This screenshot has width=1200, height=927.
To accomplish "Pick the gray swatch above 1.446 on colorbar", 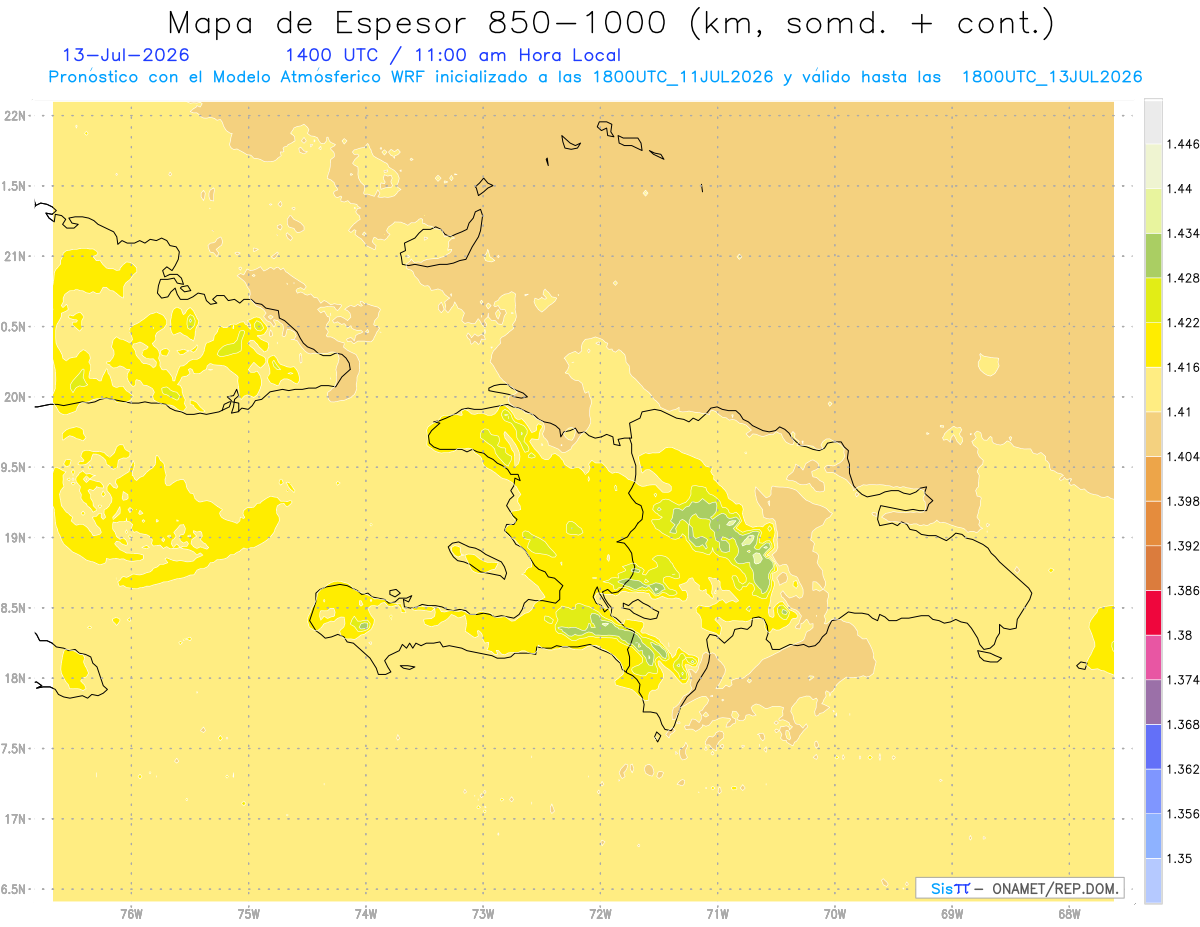I will pyautogui.click(x=1153, y=121).
